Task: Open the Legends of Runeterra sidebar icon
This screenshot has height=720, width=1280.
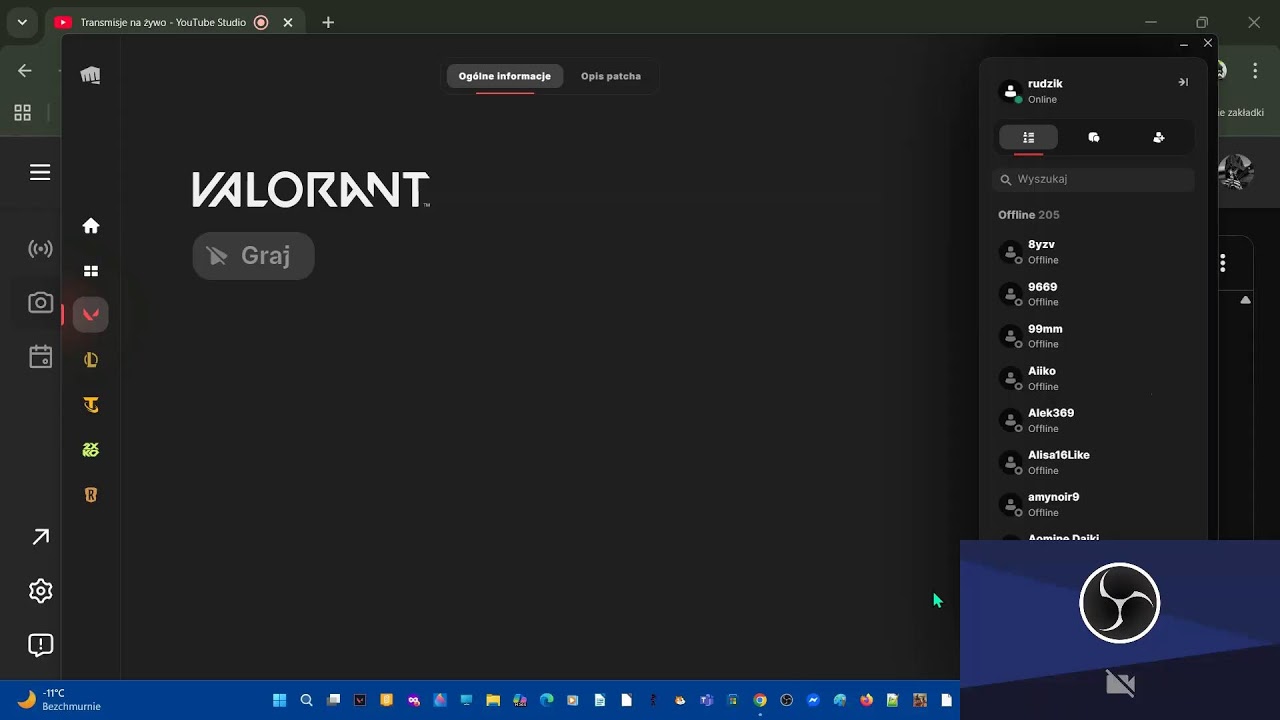Action: click(91, 495)
